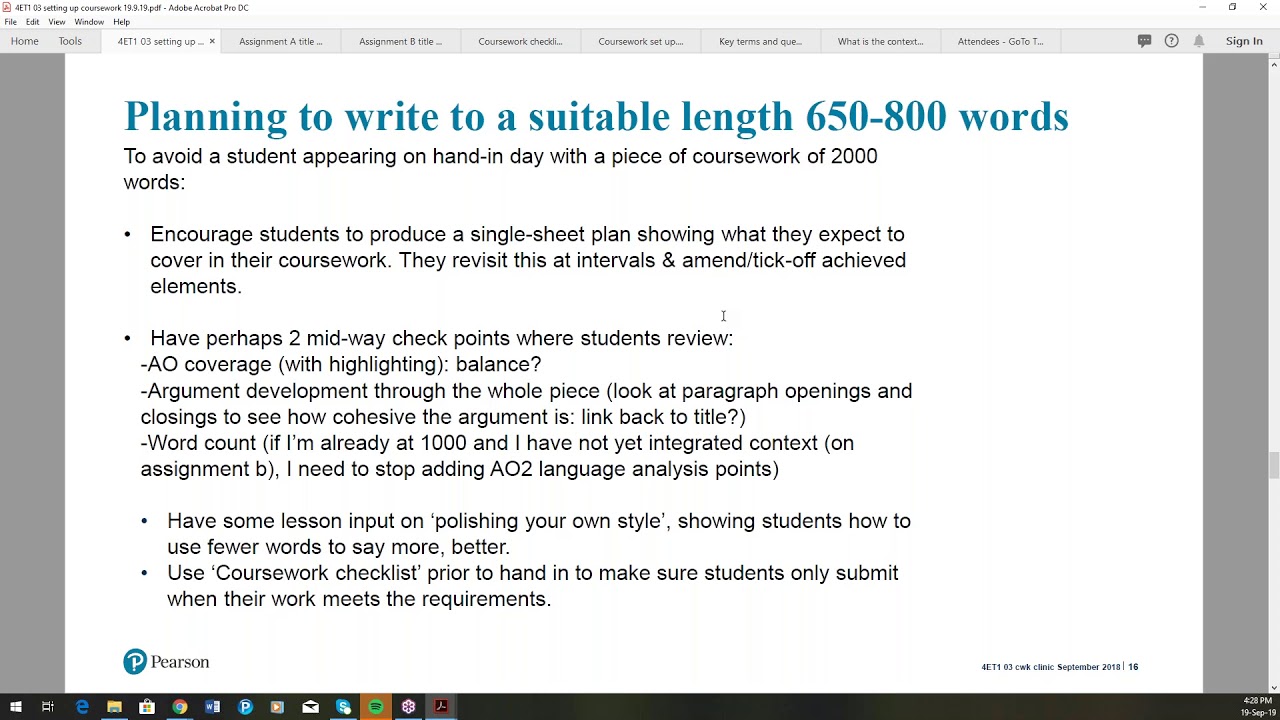Click the Sign In button
The width and height of the screenshot is (1280, 720).
click(1244, 41)
